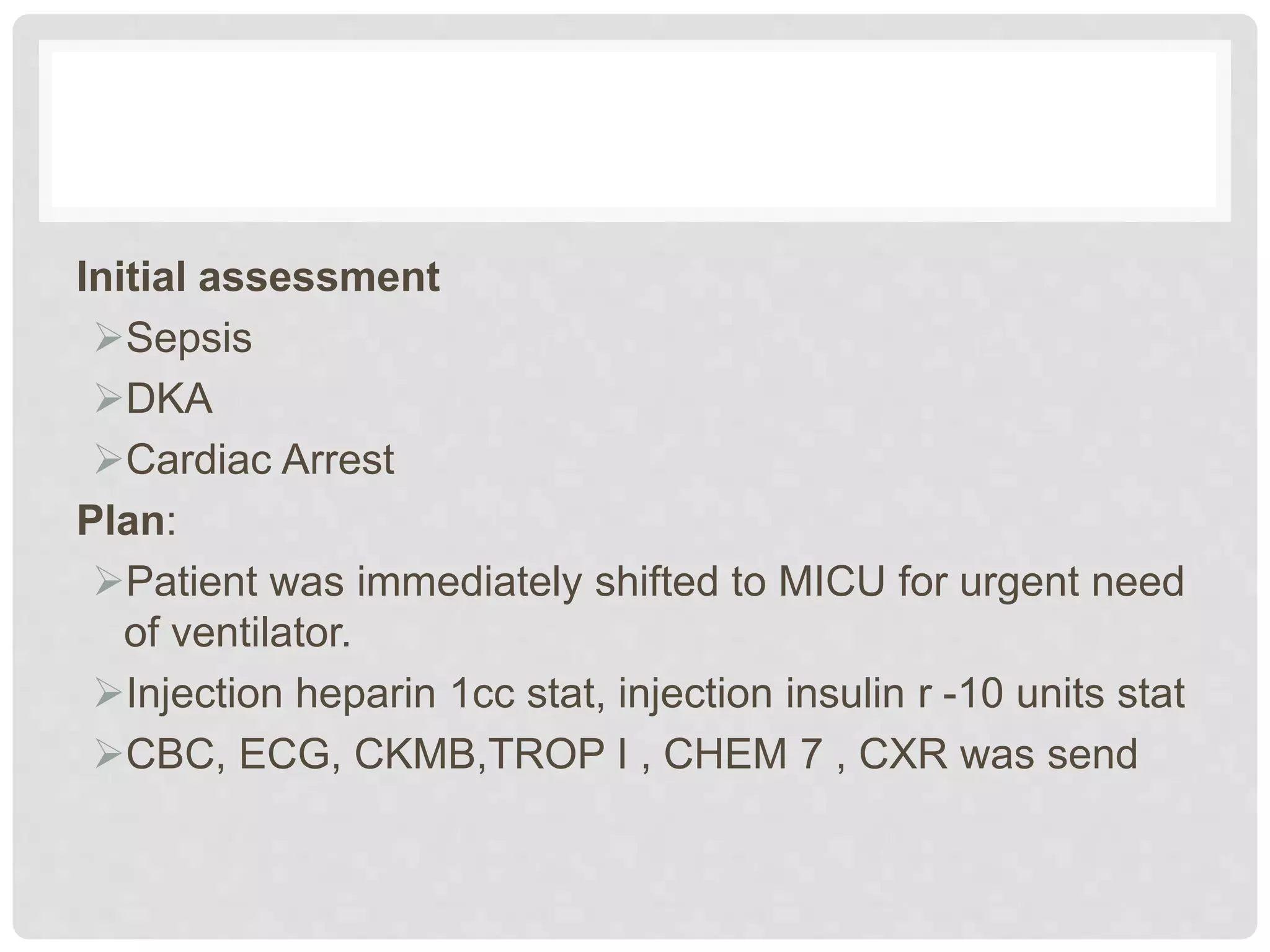This screenshot has width=1270, height=952.
Task: Click the arrow bullet beside DKA
Action: [109, 399]
